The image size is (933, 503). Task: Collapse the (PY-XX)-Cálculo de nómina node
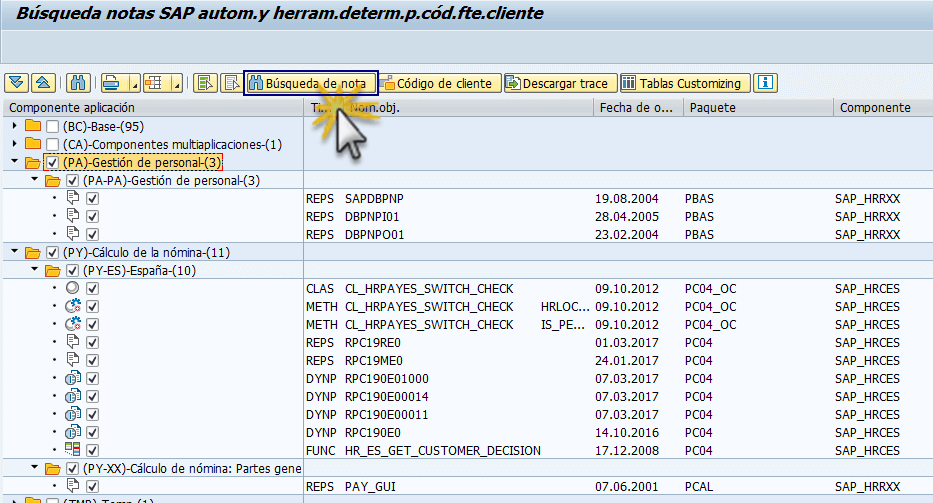(x=35, y=467)
